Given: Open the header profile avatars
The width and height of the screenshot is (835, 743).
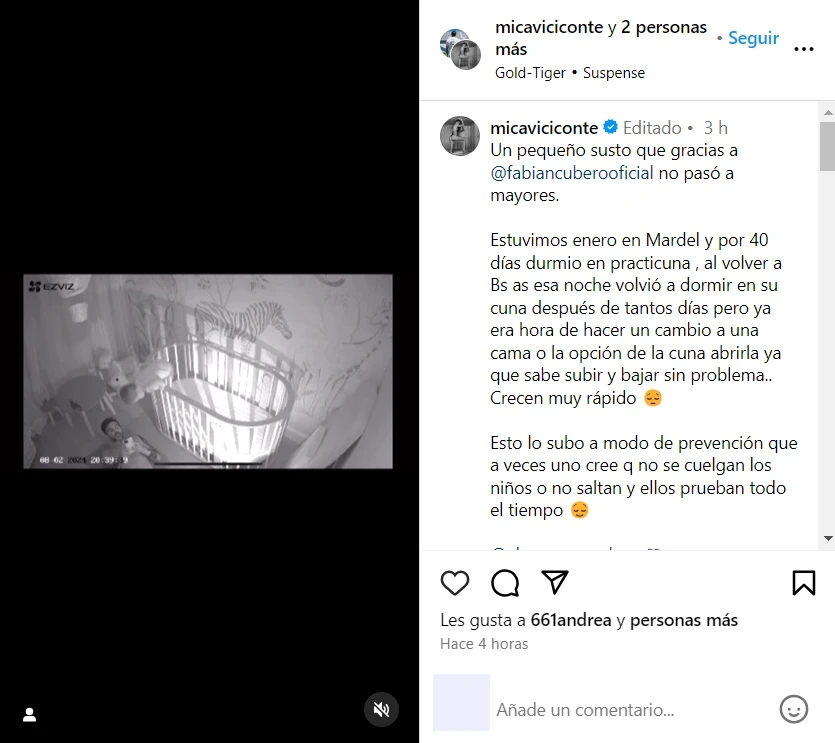Looking at the screenshot, I should click(461, 49).
